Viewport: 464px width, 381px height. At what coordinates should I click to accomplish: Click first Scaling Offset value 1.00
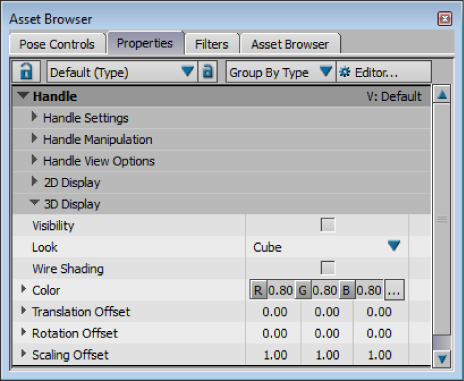click(x=275, y=355)
